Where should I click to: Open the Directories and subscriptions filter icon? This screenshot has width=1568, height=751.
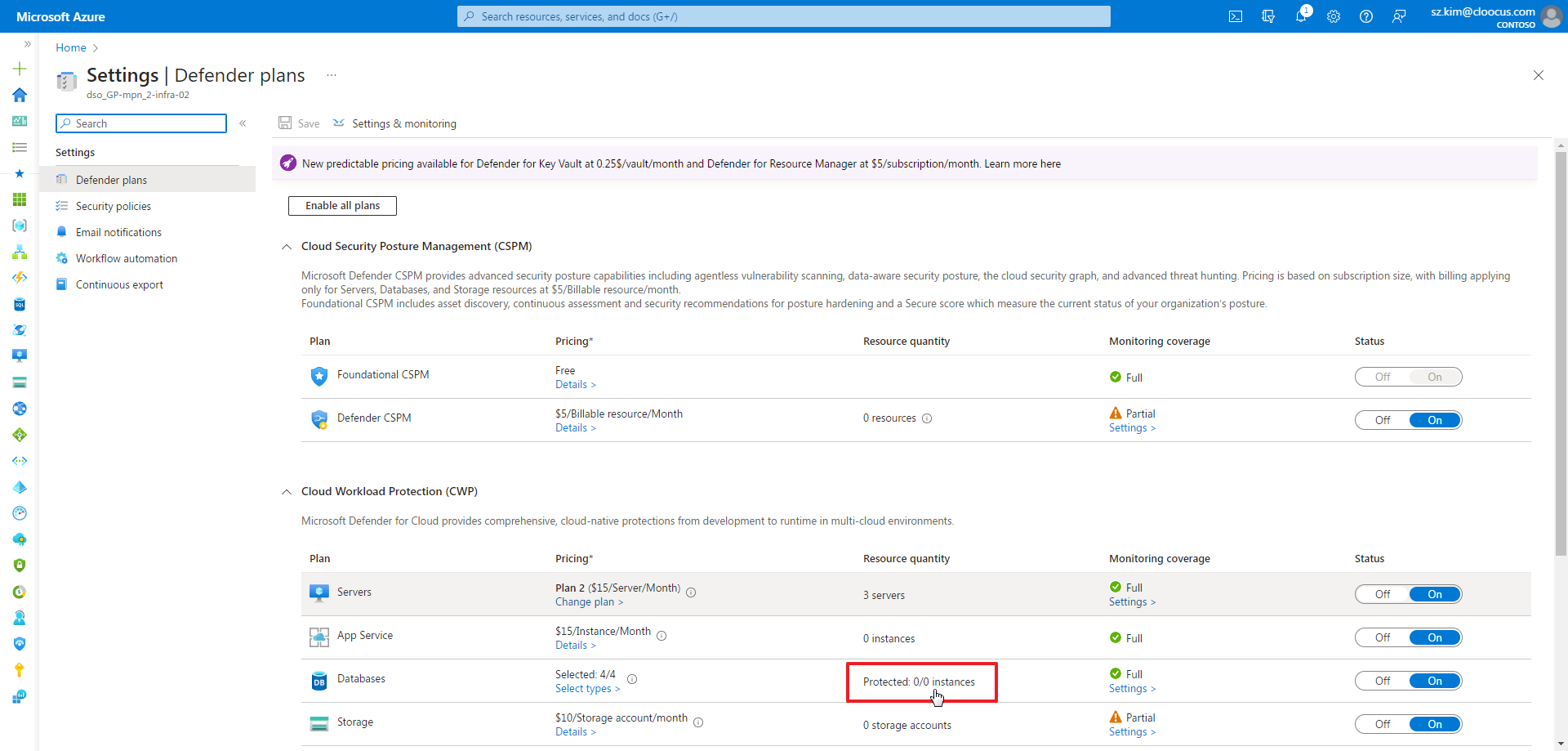click(1268, 16)
